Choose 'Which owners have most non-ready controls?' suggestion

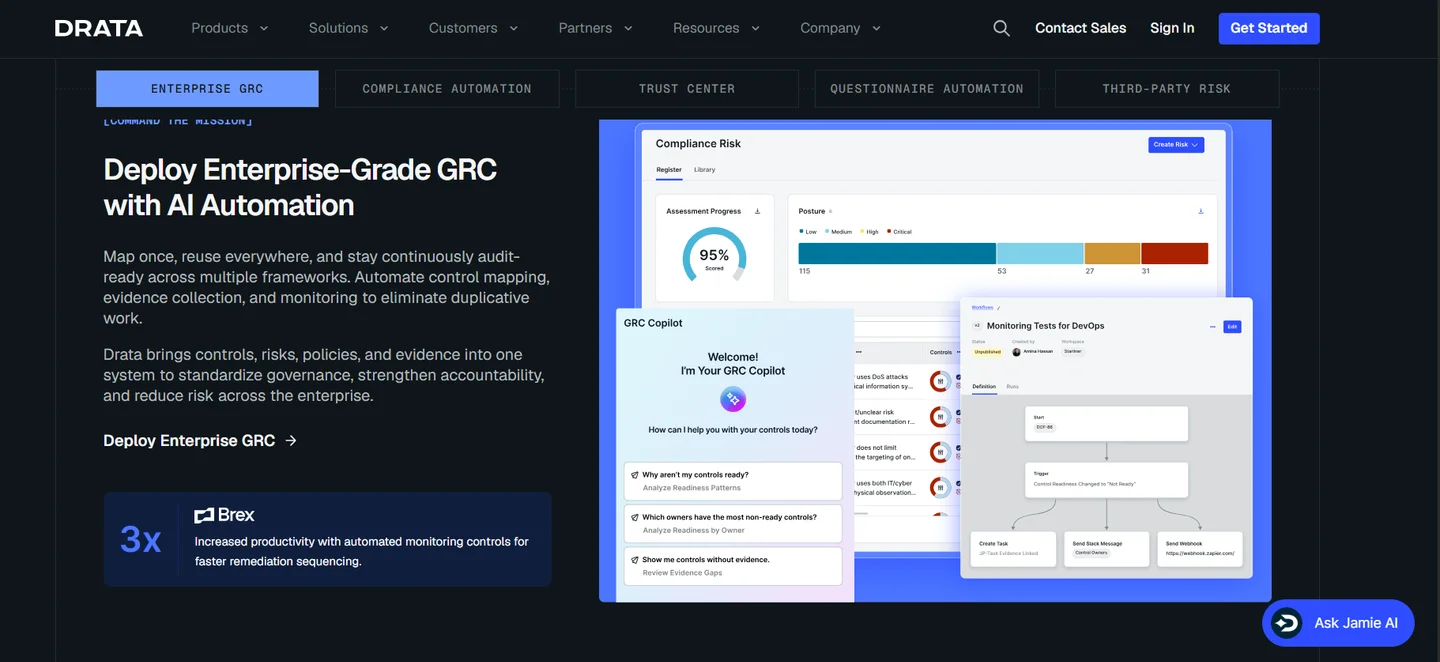(x=733, y=524)
